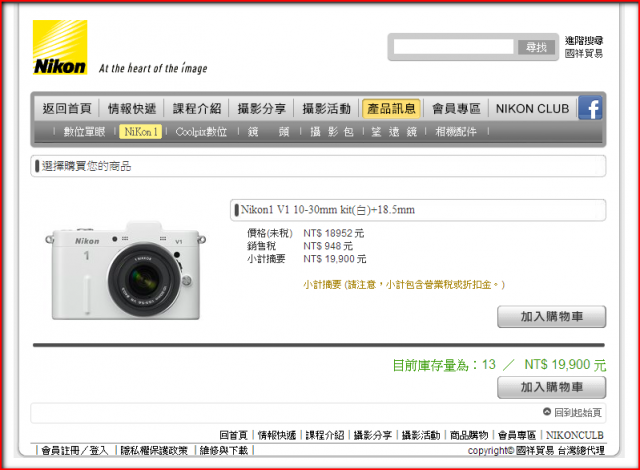
Task: Click the 回到起始頁 up-arrow icon
Action: (547, 412)
